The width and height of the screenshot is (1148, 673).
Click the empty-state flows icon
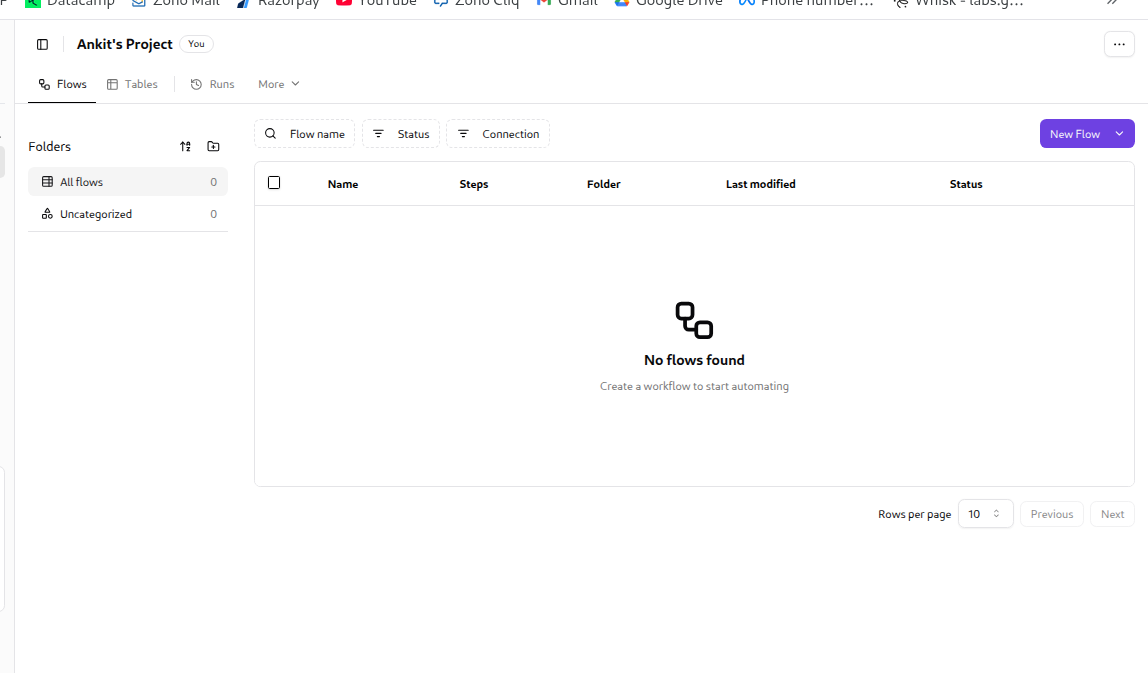tap(694, 320)
